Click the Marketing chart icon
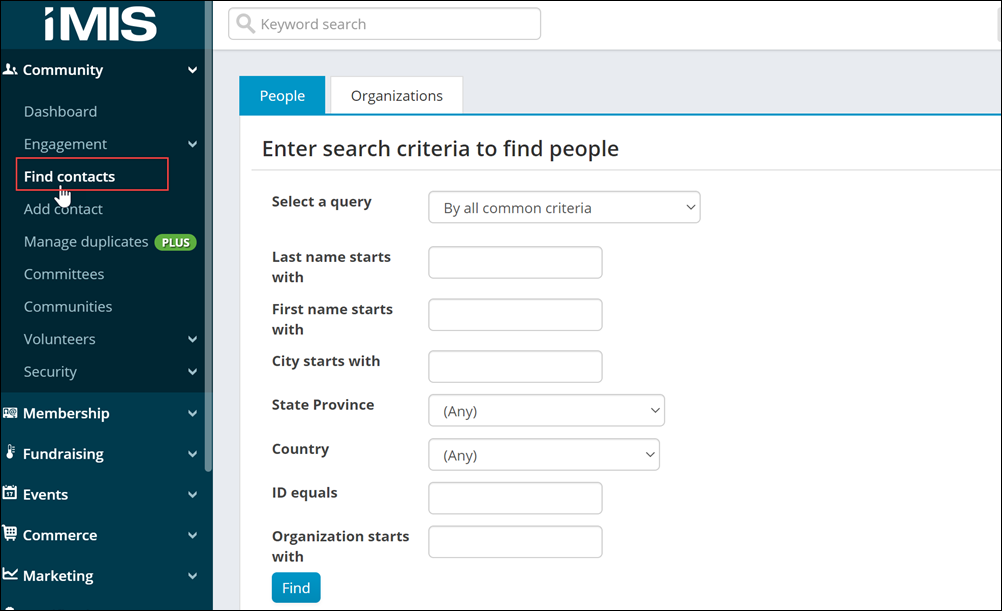Image resolution: width=1002 pixels, height=611 pixels. pyautogui.click(x=10, y=575)
